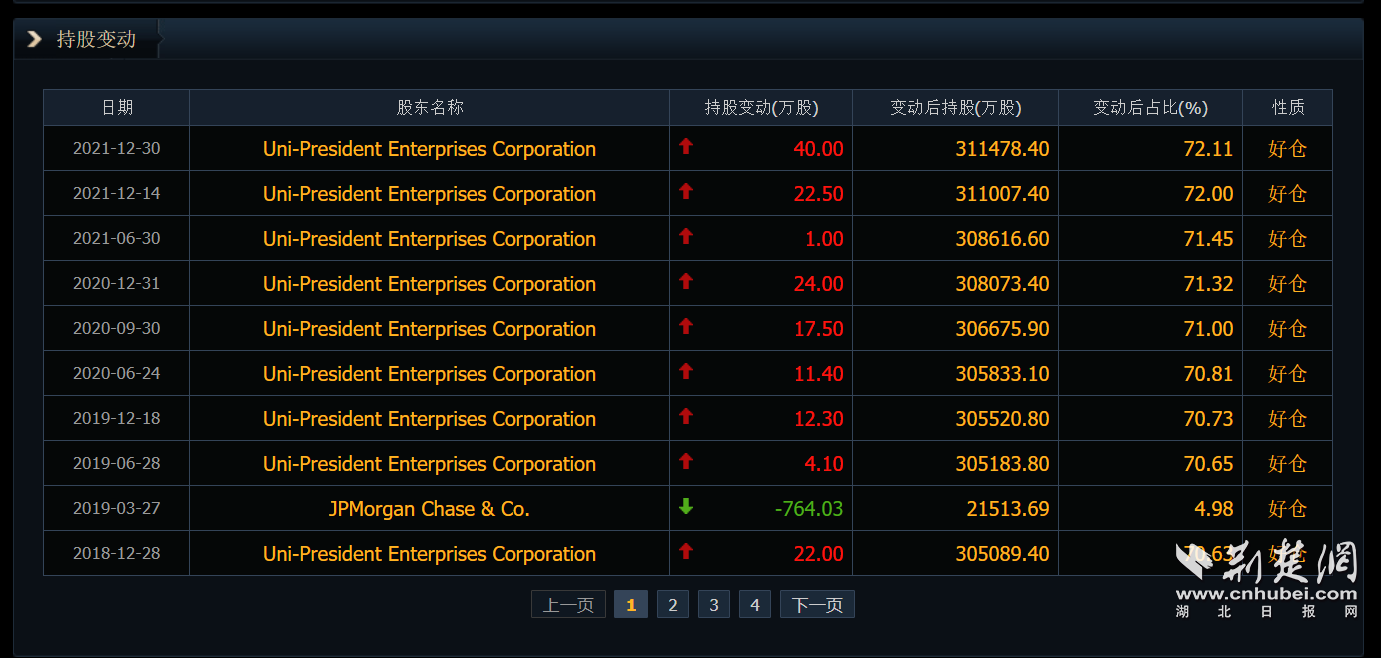Click the red up arrow in the 2021-06-30 row
The height and width of the screenshot is (658, 1381).
[686, 236]
